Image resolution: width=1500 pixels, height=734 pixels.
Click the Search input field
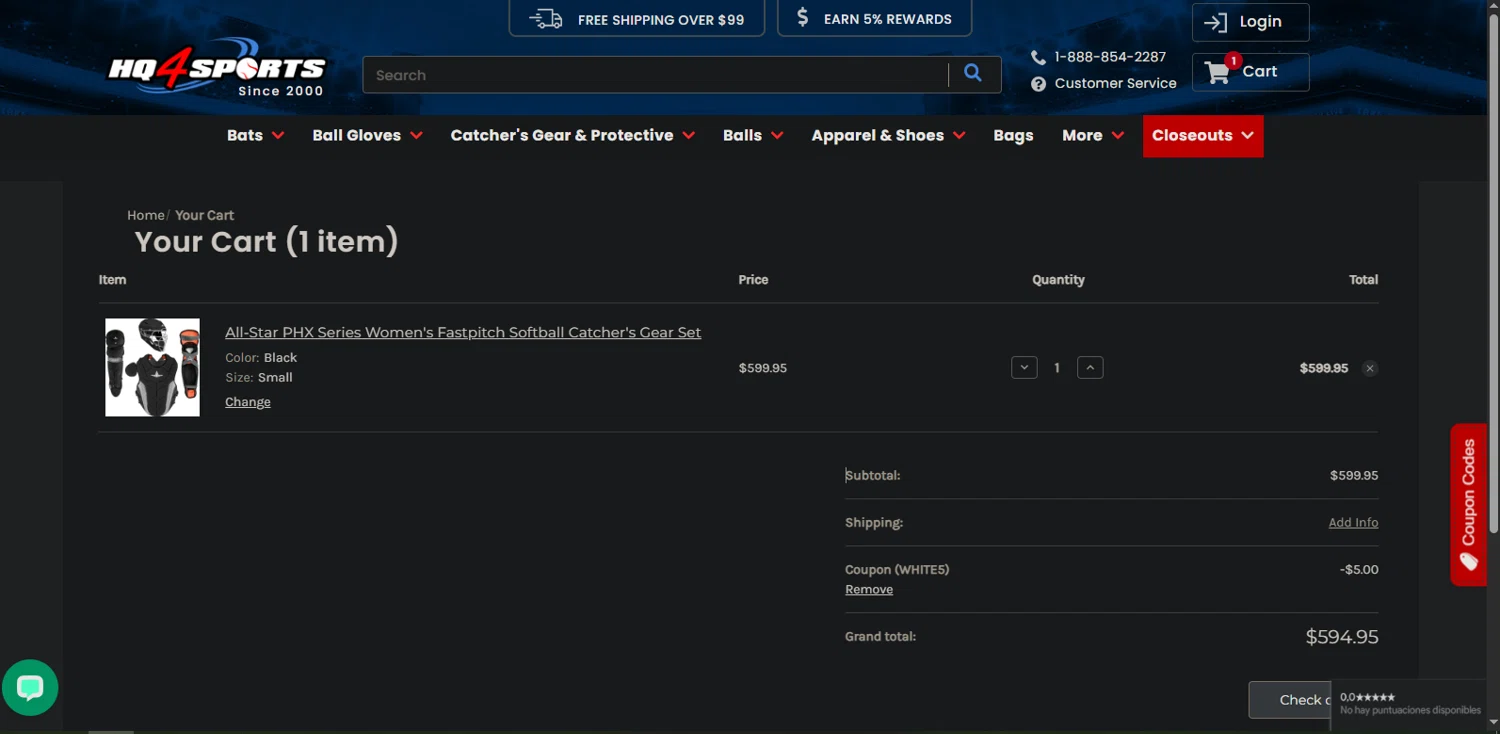pyautogui.click(x=655, y=75)
